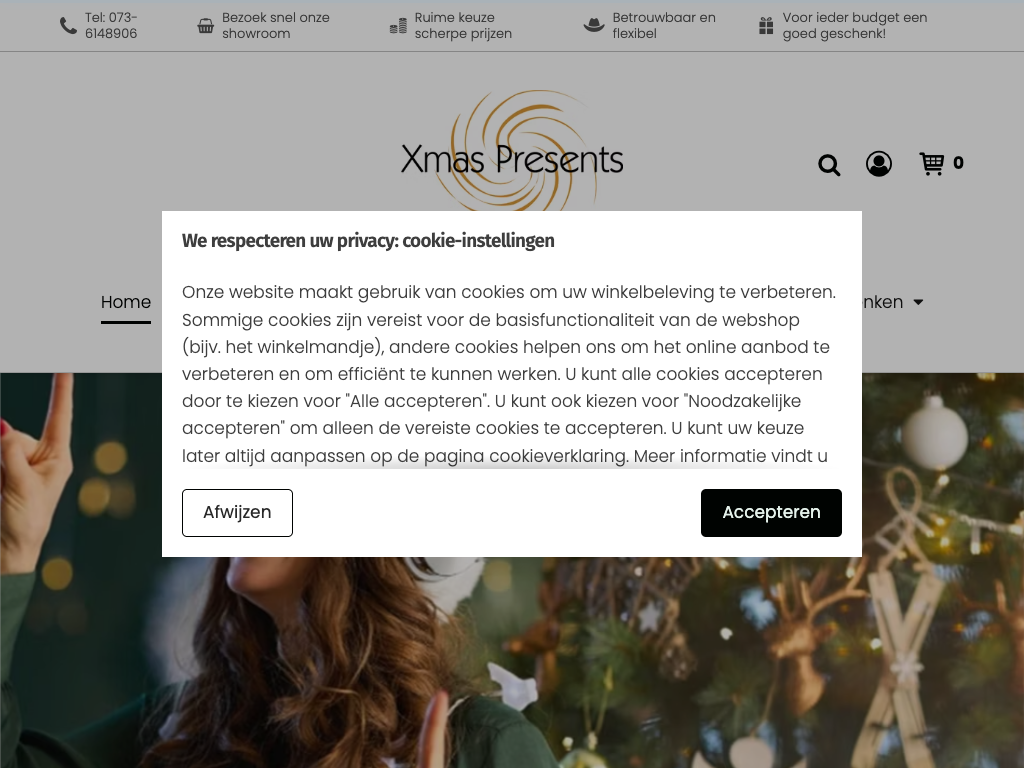This screenshot has height=768, width=1024.
Task: Click the Christmas hero banner image
Action: (512, 662)
